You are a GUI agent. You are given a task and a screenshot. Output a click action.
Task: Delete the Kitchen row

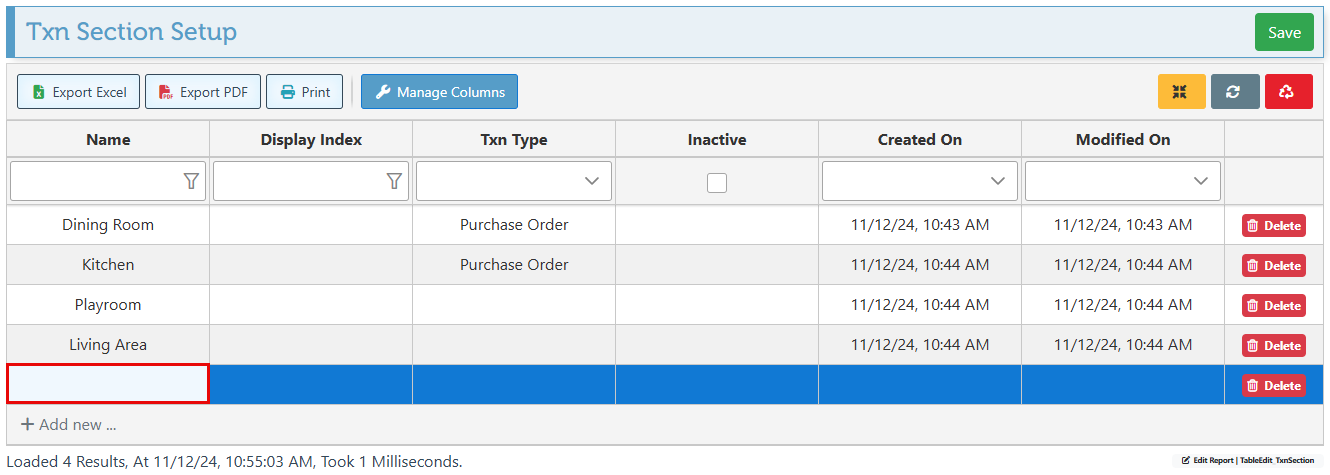1273,266
